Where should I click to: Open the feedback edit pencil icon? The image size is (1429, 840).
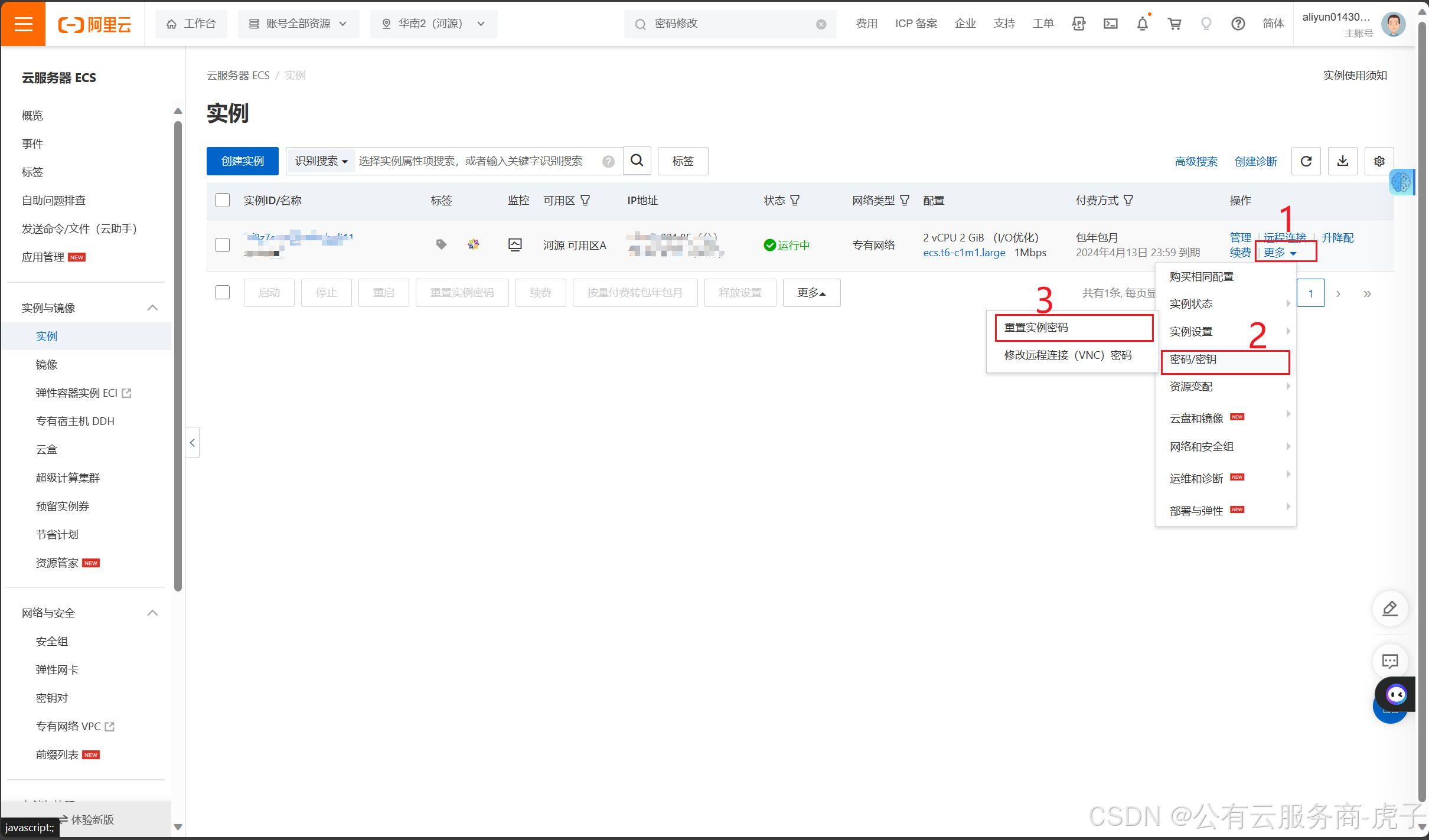tap(1390, 609)
